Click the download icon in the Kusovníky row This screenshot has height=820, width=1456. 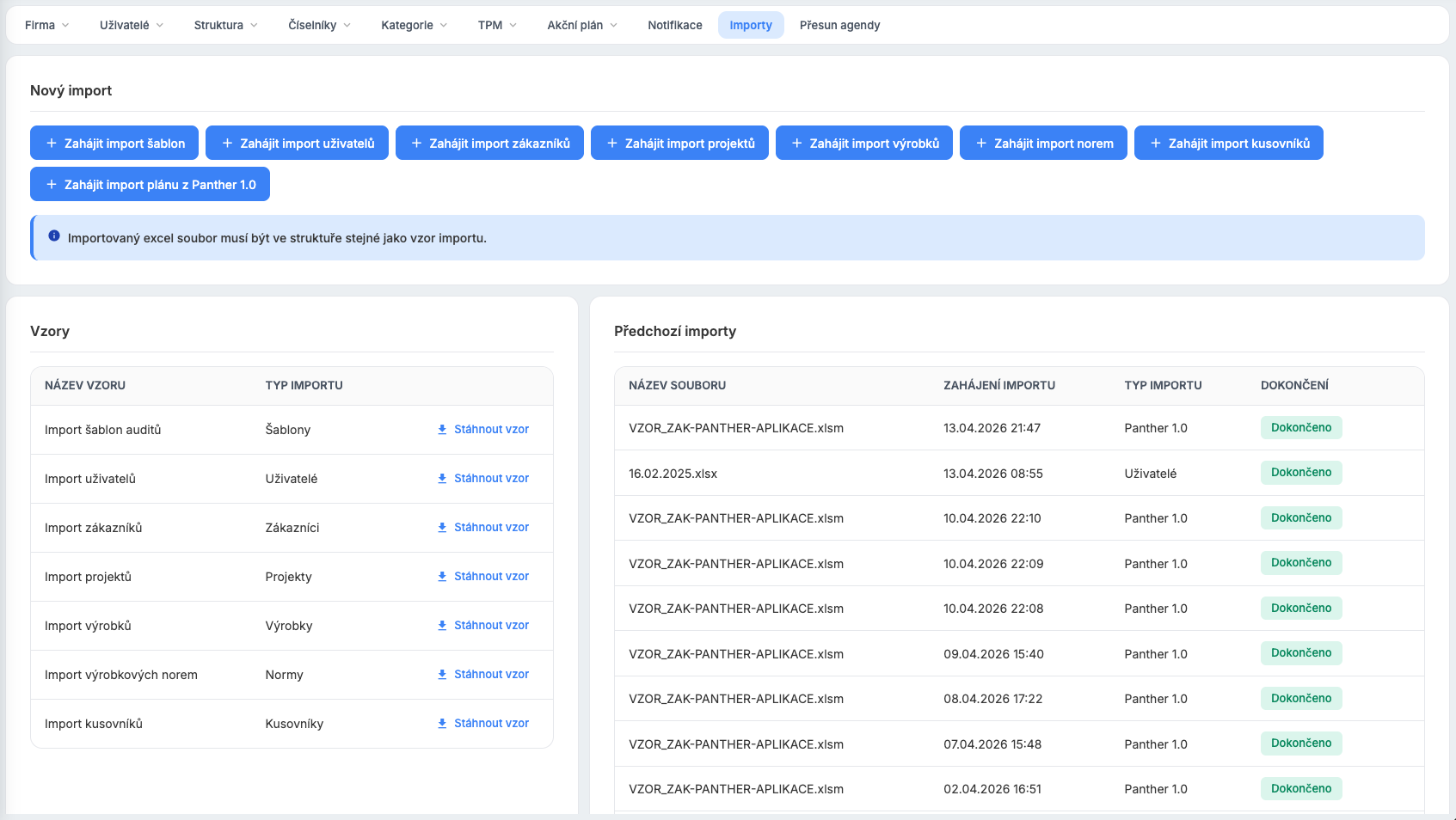442,724
